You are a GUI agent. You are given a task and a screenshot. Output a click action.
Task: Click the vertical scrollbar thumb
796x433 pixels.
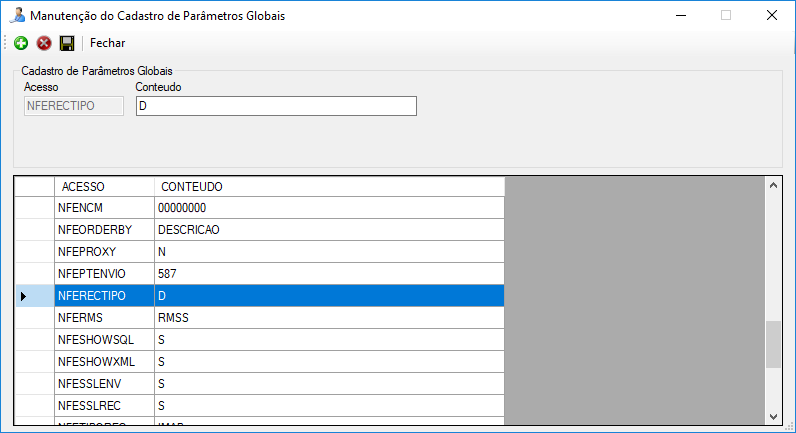772,345
